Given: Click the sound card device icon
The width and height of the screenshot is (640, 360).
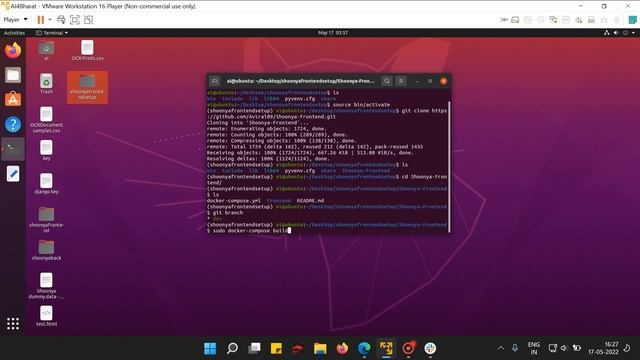Looking at the screenshot, I should [x=578, y=20].
